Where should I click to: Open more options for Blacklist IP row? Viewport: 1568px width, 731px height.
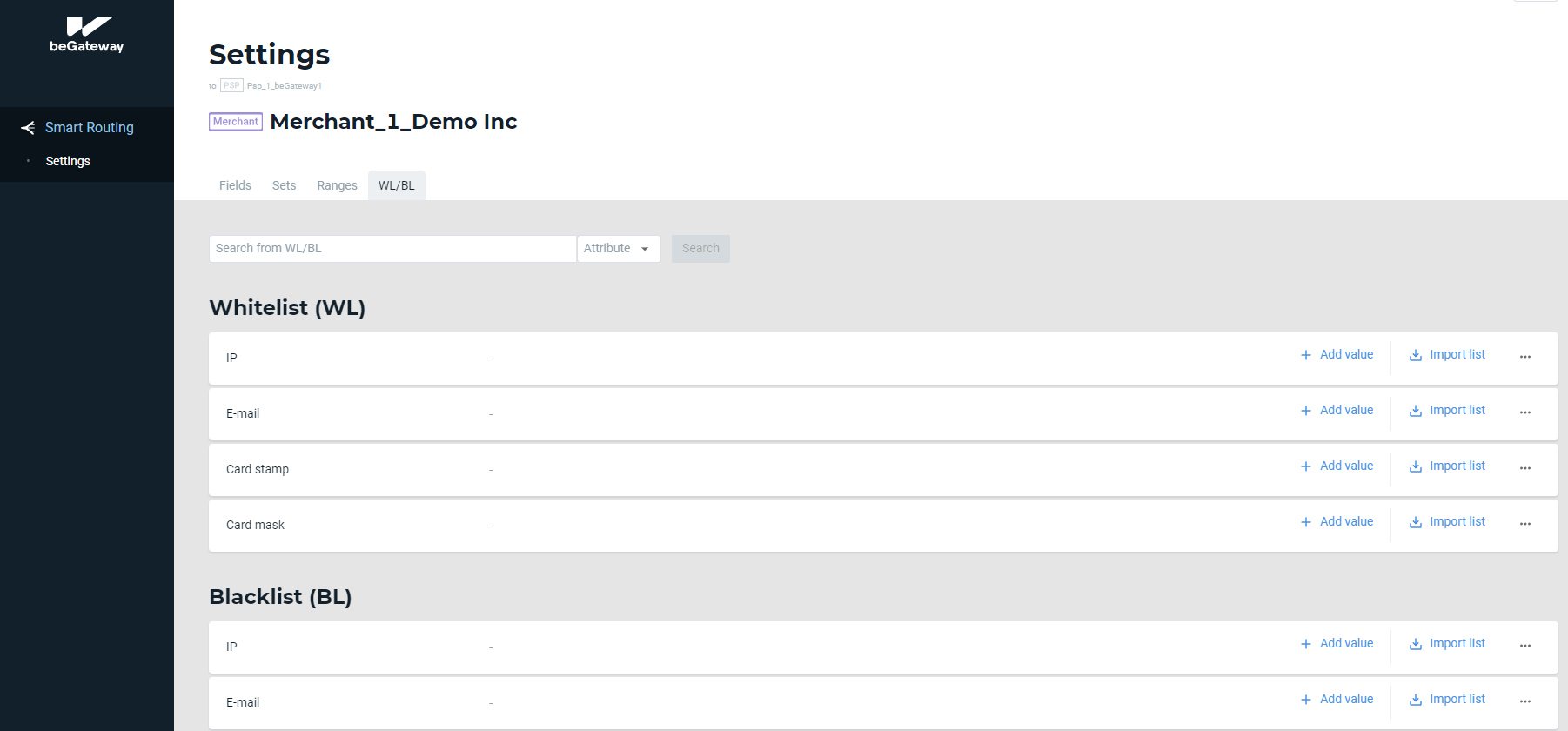click(x=1524, y=646)
